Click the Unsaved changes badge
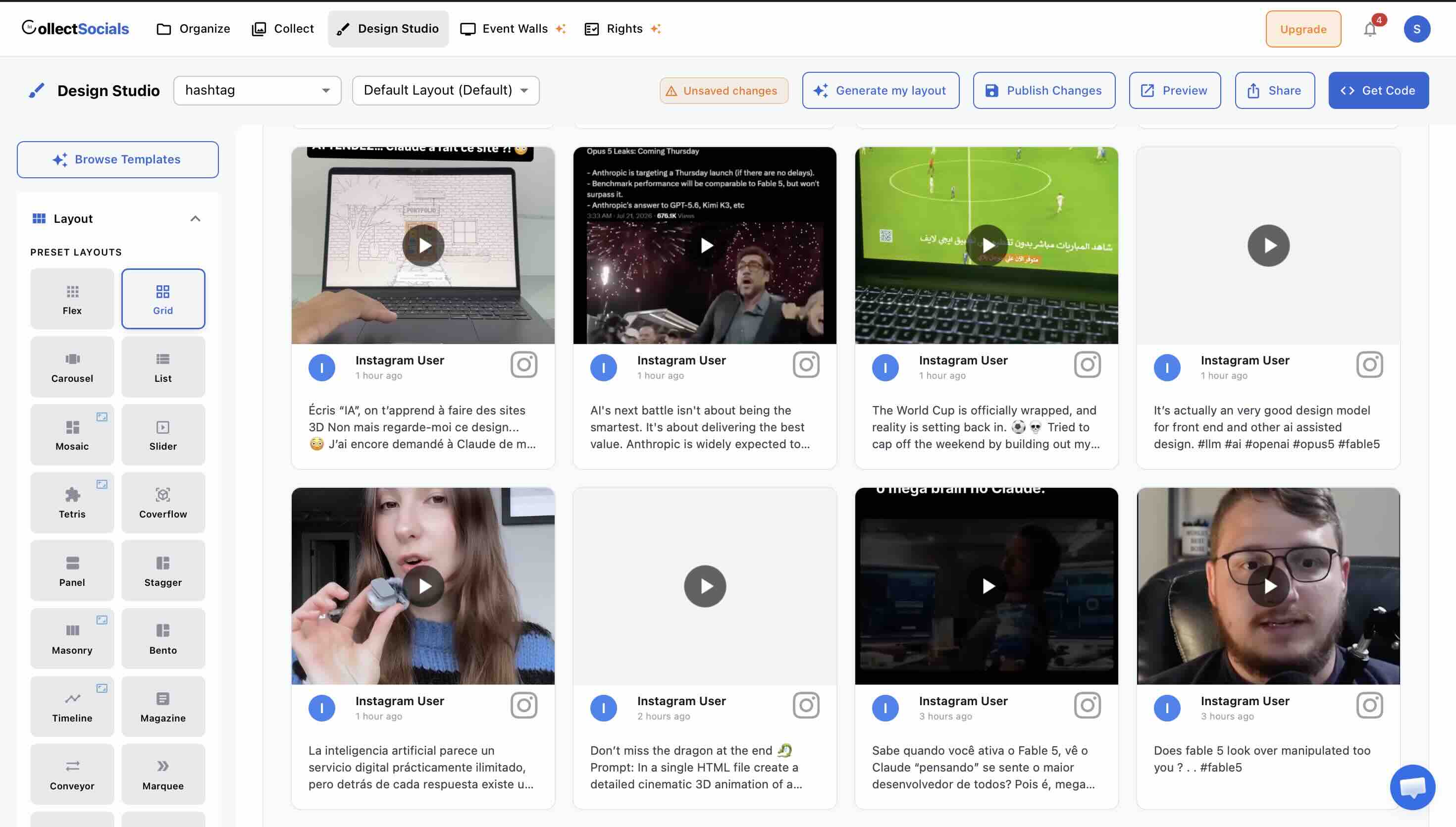The image size is (1456, 827). (x=724, y=91)
